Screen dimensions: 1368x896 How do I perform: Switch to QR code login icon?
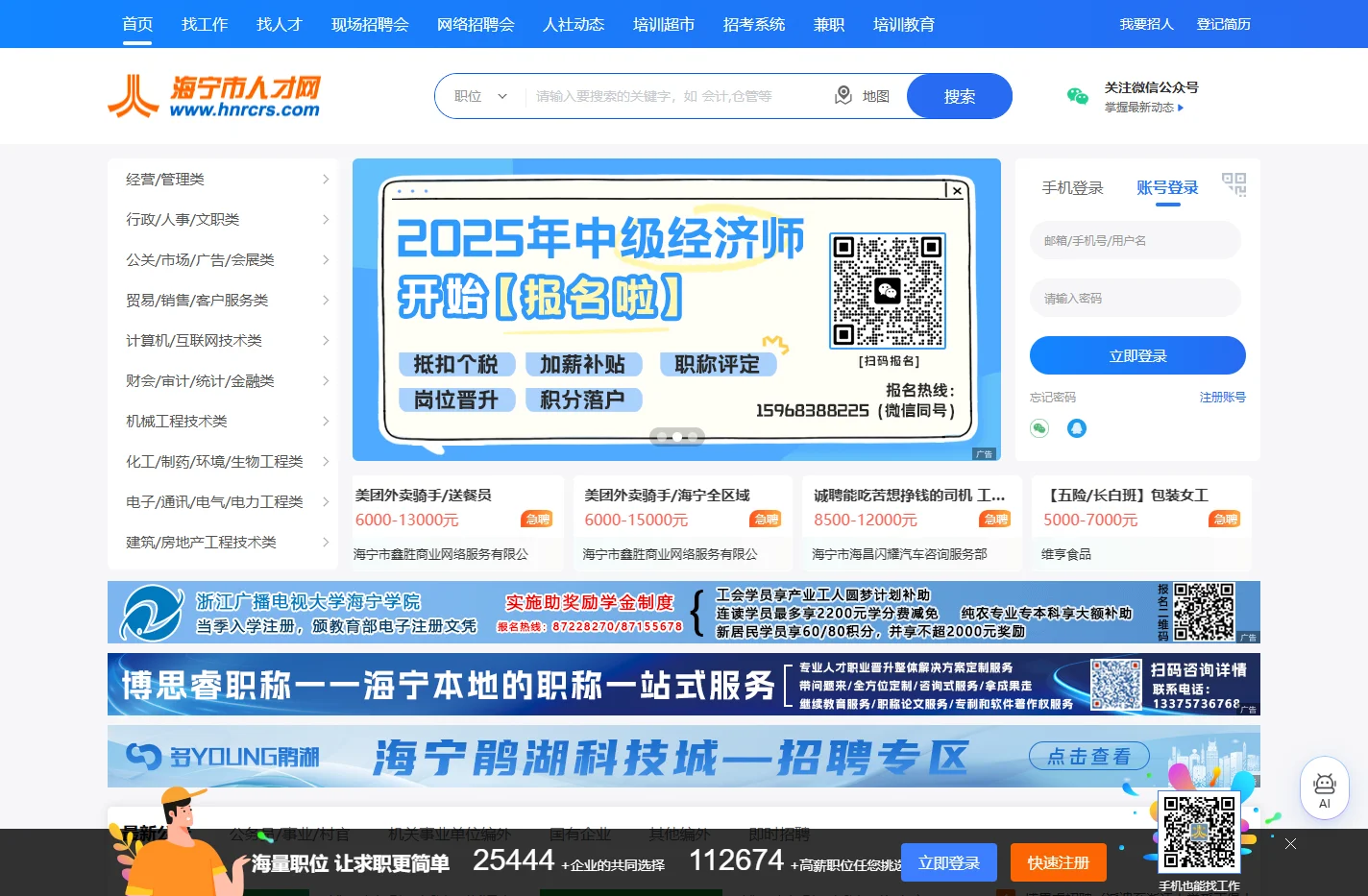(x=1234, y=184)
